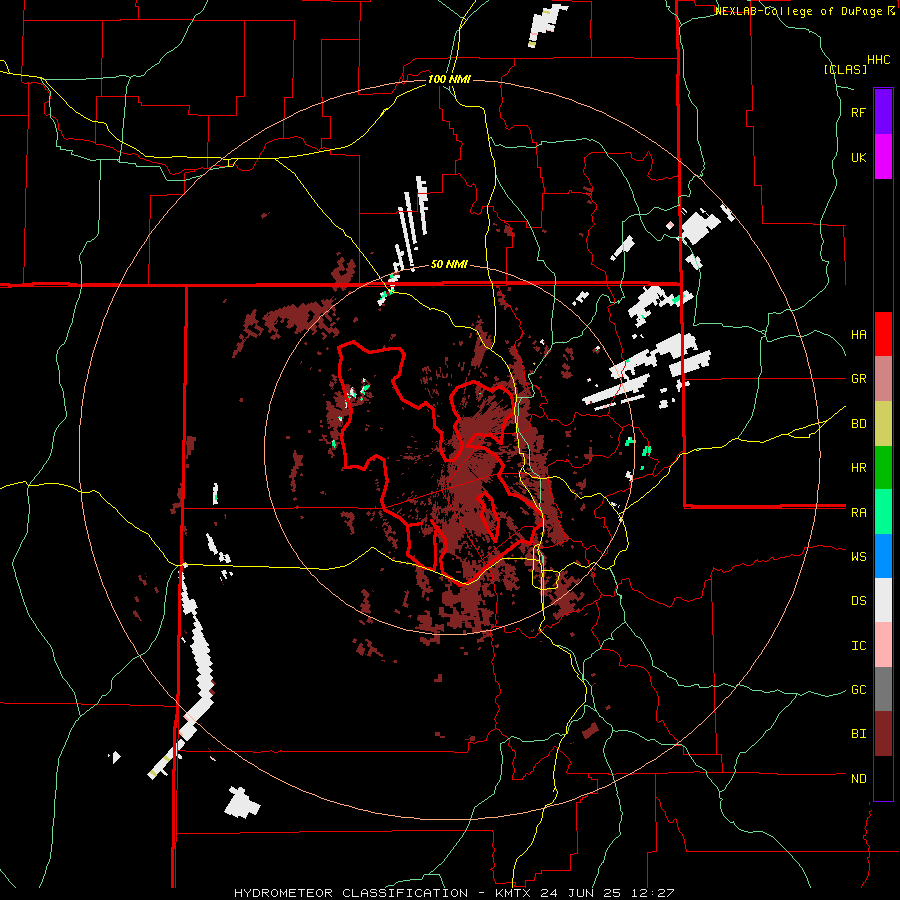Viewport: 900px width, 900px height.
Task: Click the HA legend label
Action: tap(859, 335)
